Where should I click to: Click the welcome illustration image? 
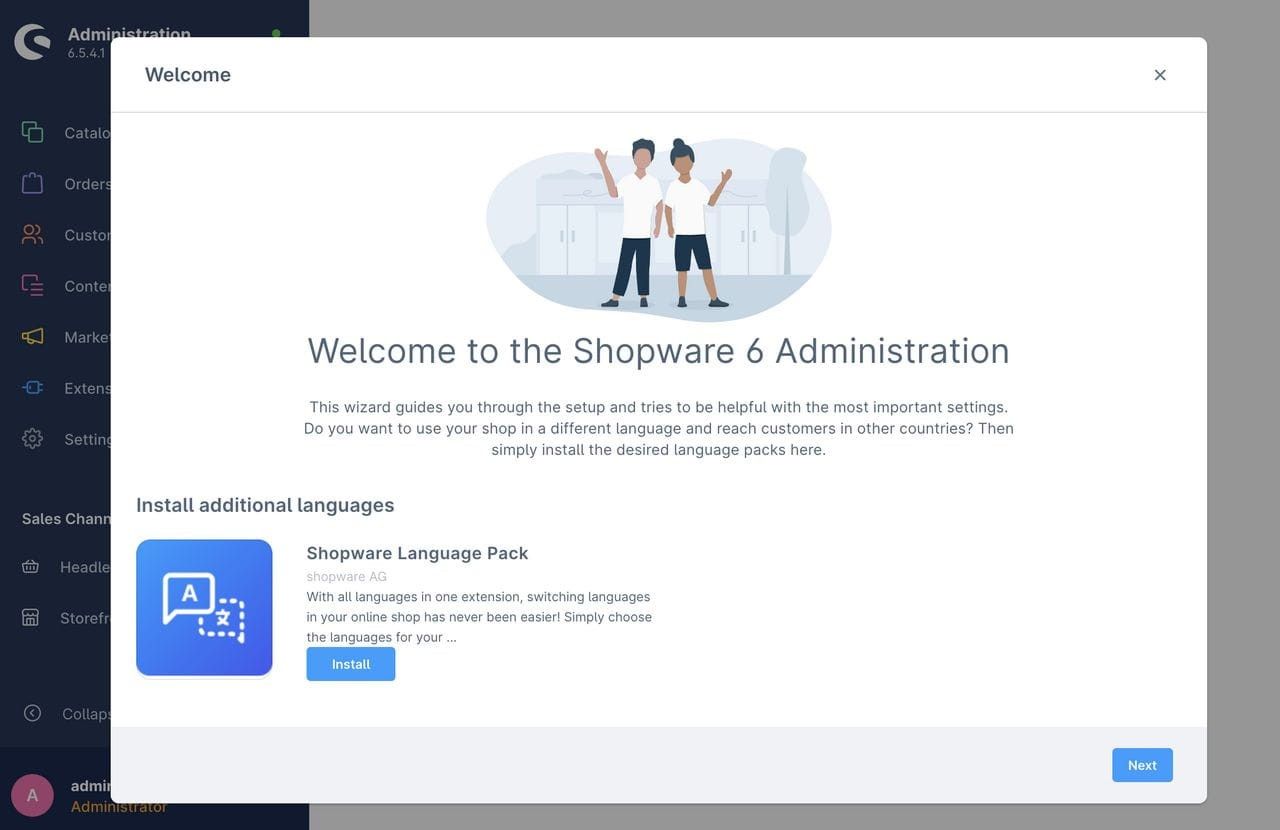[658, 229]
